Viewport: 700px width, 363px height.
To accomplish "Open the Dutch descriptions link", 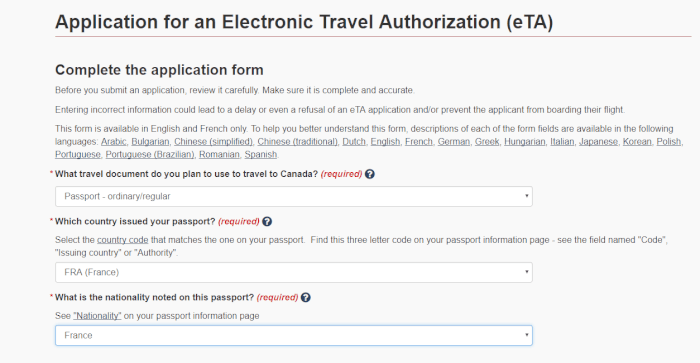I will coord(354,142).
